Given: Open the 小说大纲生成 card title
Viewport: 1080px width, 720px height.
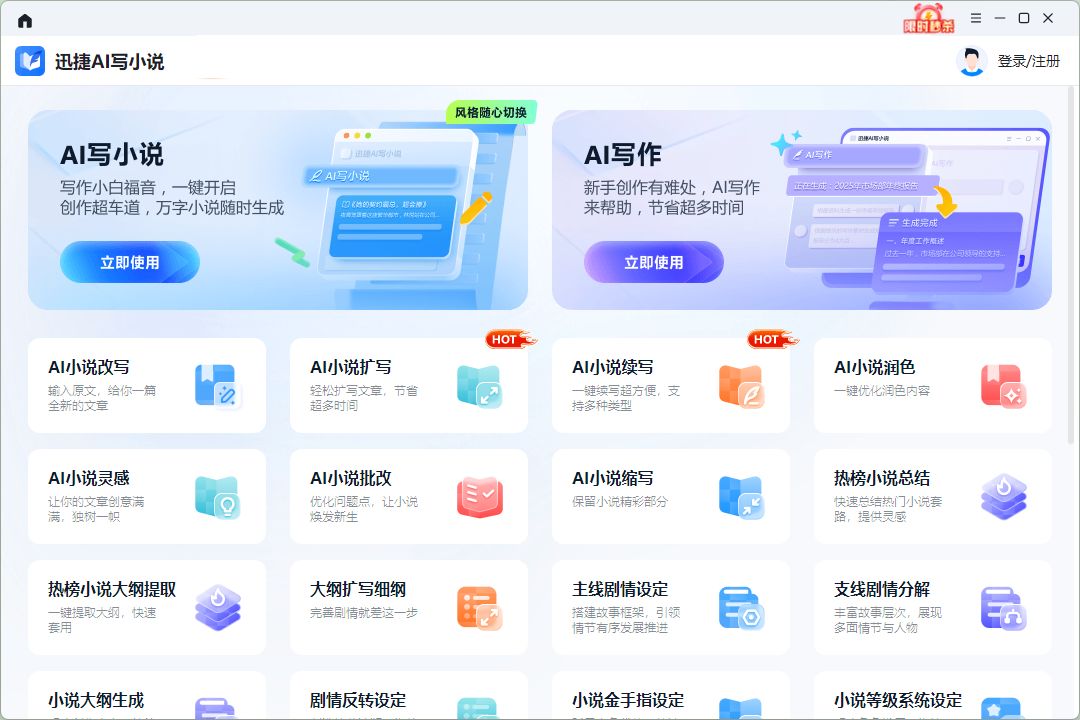Looking at the screenshot, I should click(x=96, y=700).
